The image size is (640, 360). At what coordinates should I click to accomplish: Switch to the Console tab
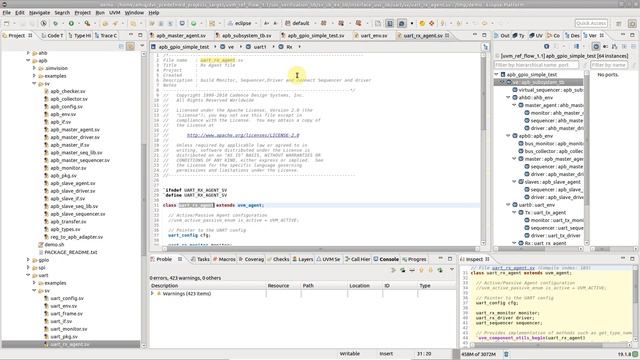pos(386,259)
